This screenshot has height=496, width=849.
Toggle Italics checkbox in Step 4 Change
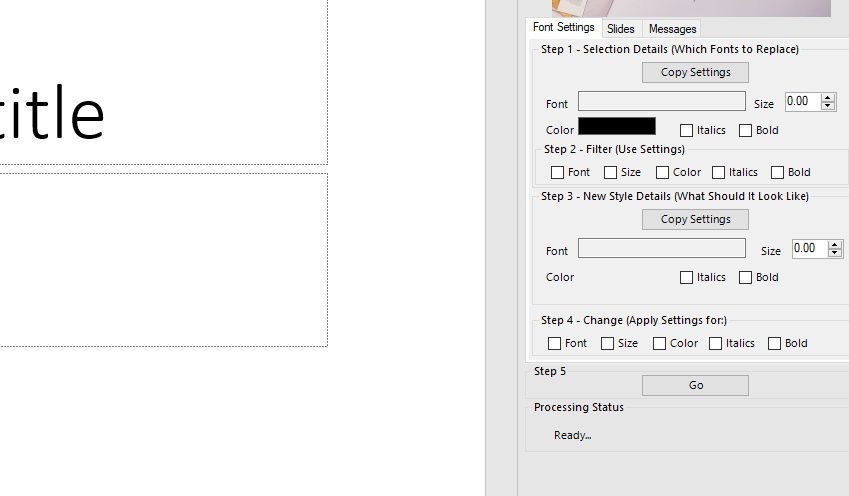[715, 343]
